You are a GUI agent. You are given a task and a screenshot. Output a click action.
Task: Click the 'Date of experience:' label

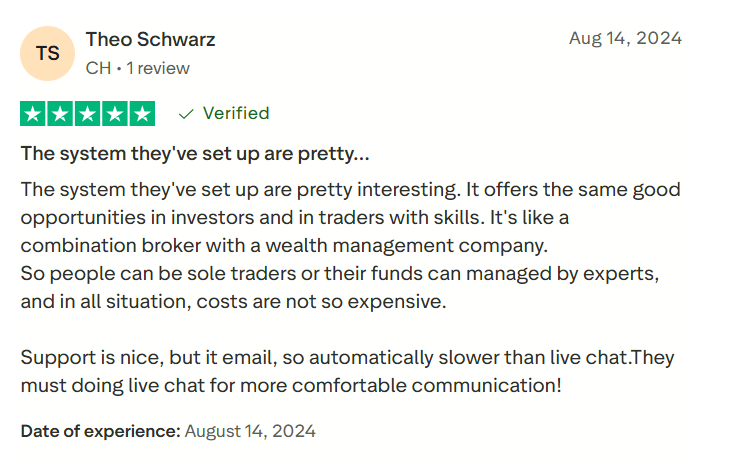point(100,432)
